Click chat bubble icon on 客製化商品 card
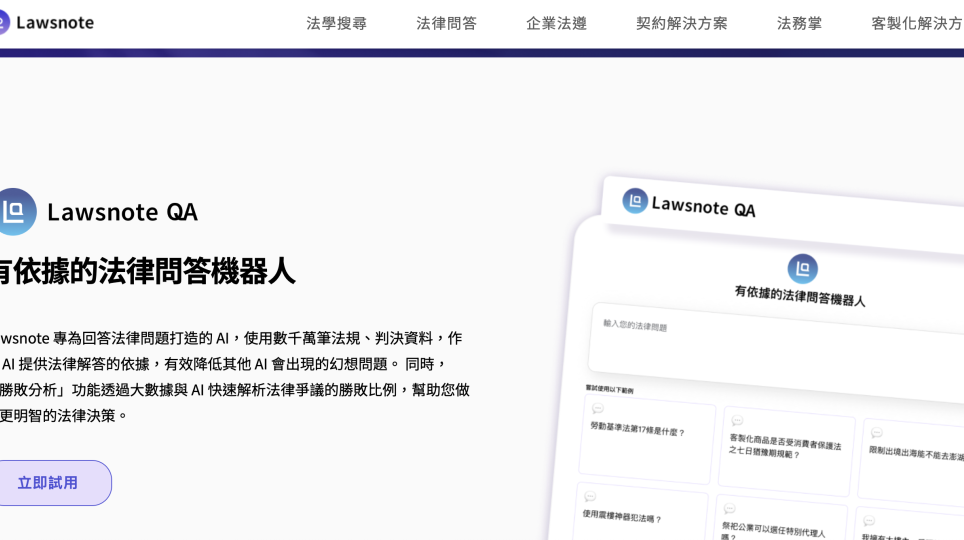Viewport: 964px width, 540px height. pyautogui.click(x=737, y=421)
